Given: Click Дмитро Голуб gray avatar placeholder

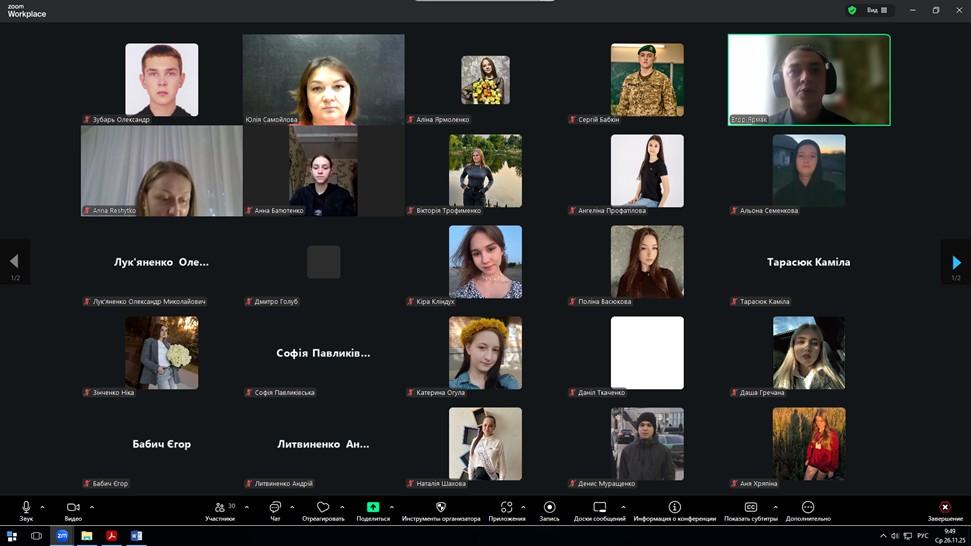Looking at the screenshot, I should pyautogui.click(x=323, y=262).
